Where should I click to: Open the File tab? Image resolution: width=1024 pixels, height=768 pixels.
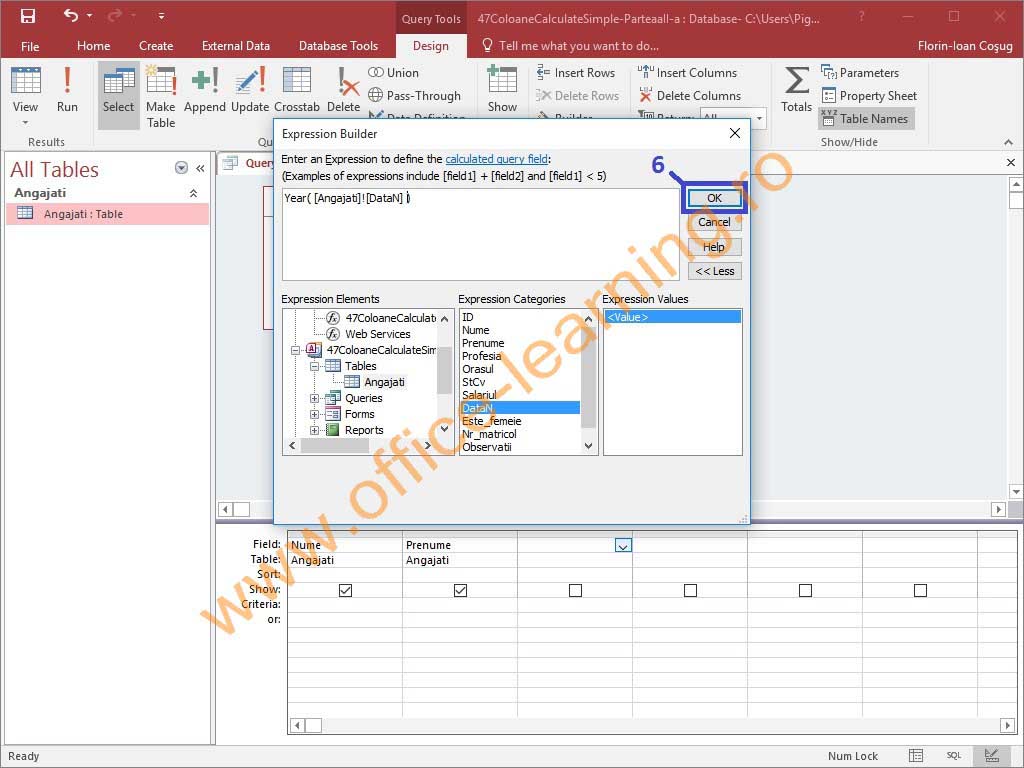coord(30,46)
